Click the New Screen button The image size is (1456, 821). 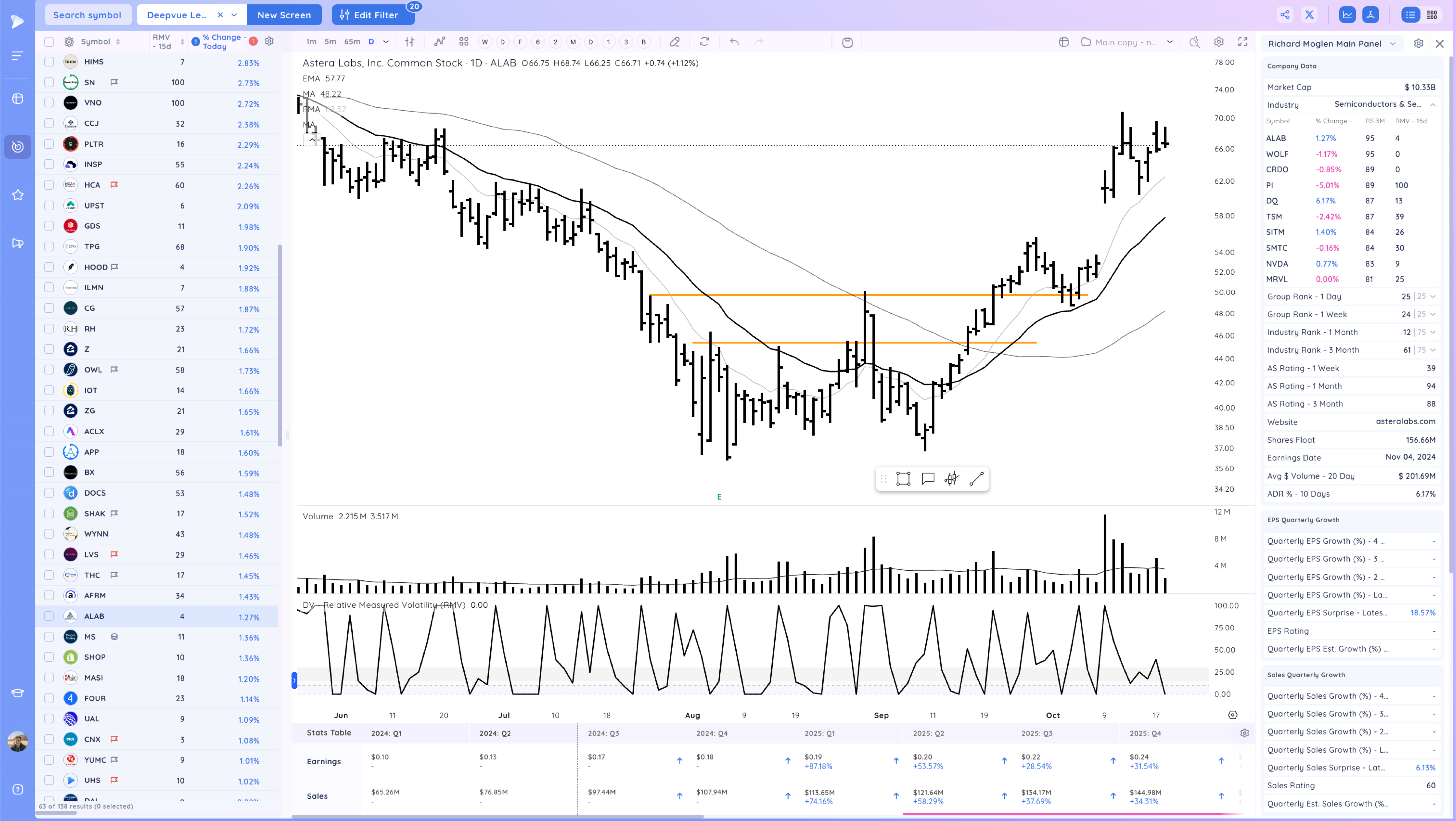284,15
